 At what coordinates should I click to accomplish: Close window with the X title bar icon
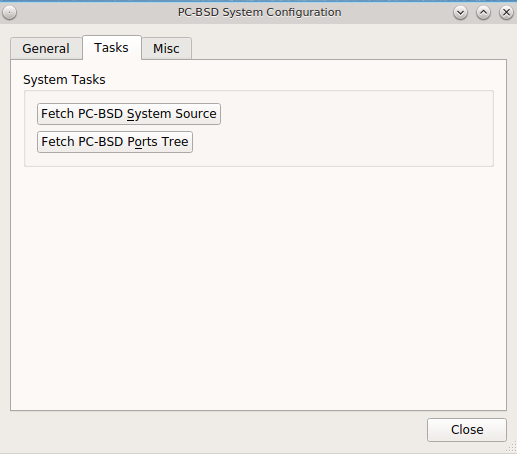pyautogui.click(x=506, y=13)
